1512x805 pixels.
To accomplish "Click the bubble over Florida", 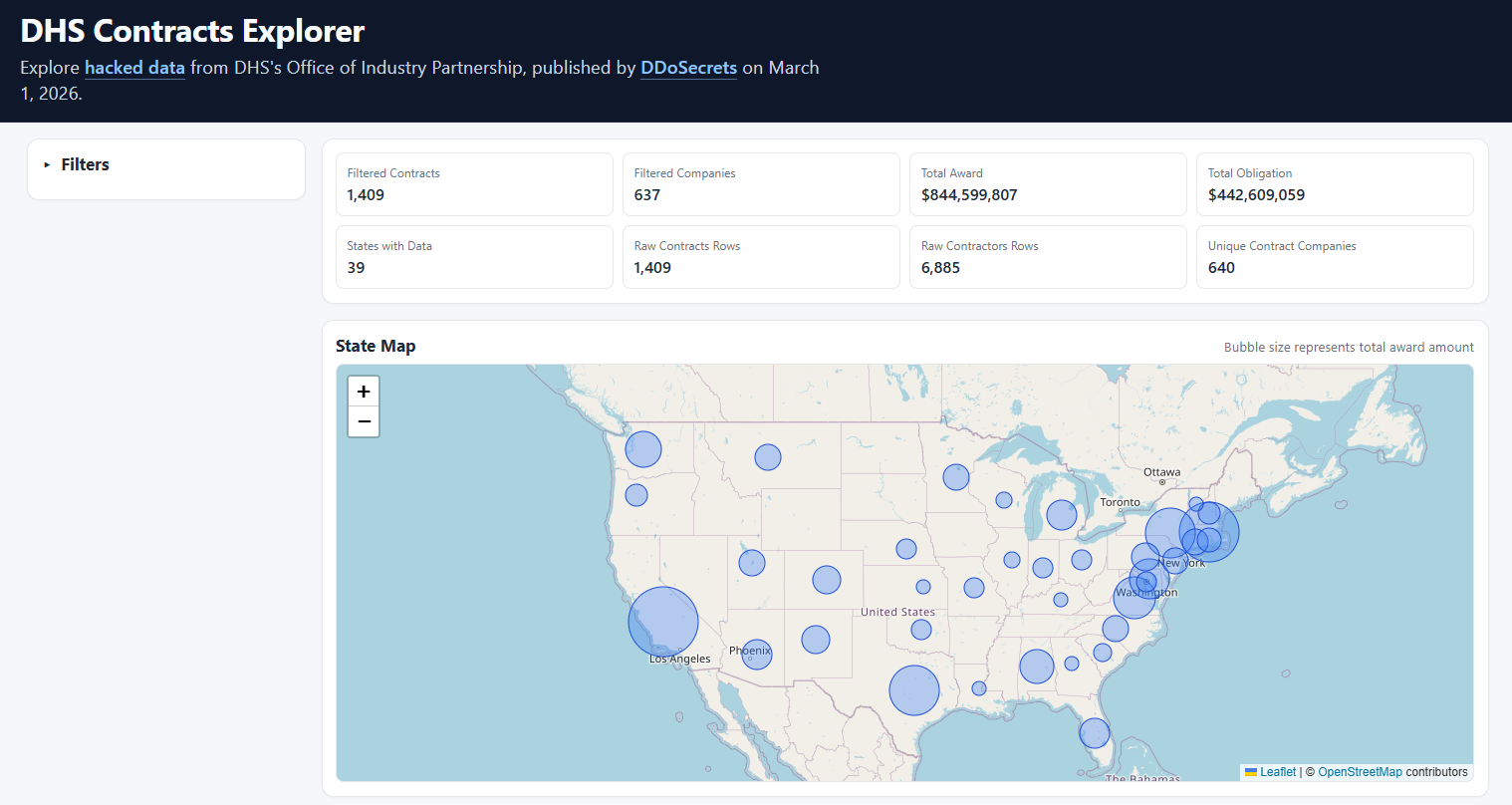I will click(x=1094, y=733).
